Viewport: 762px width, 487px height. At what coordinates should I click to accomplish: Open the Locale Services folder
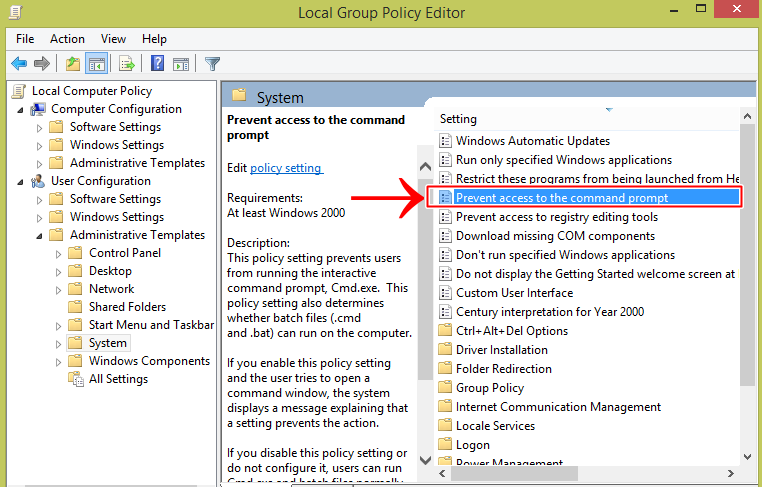pos(495,425)
